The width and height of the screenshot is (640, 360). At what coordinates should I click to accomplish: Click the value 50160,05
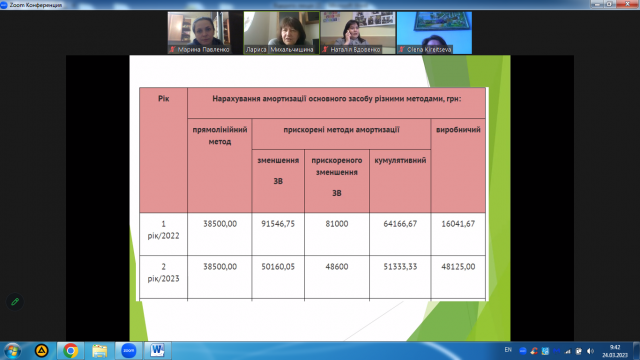(x=278, y=267)
